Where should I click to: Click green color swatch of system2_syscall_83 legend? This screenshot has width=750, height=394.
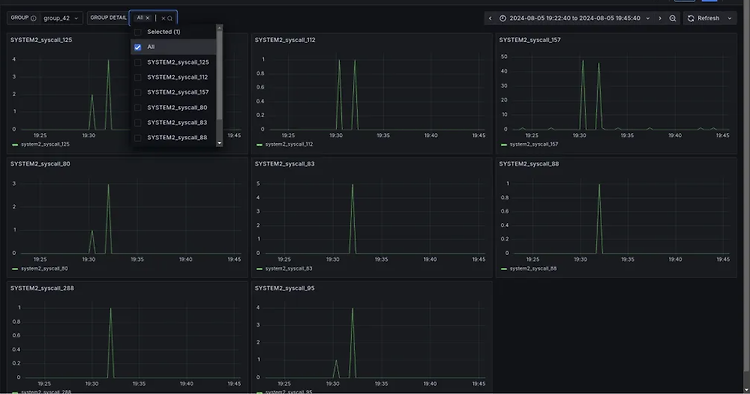259,269
